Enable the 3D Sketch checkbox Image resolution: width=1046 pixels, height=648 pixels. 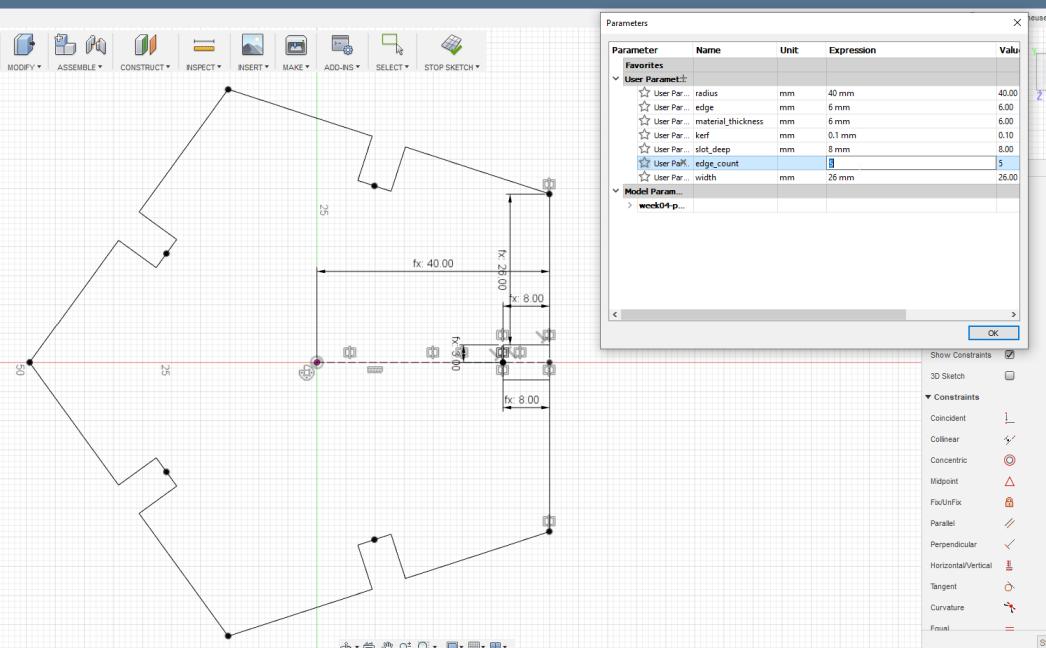tap(1009, 376)
